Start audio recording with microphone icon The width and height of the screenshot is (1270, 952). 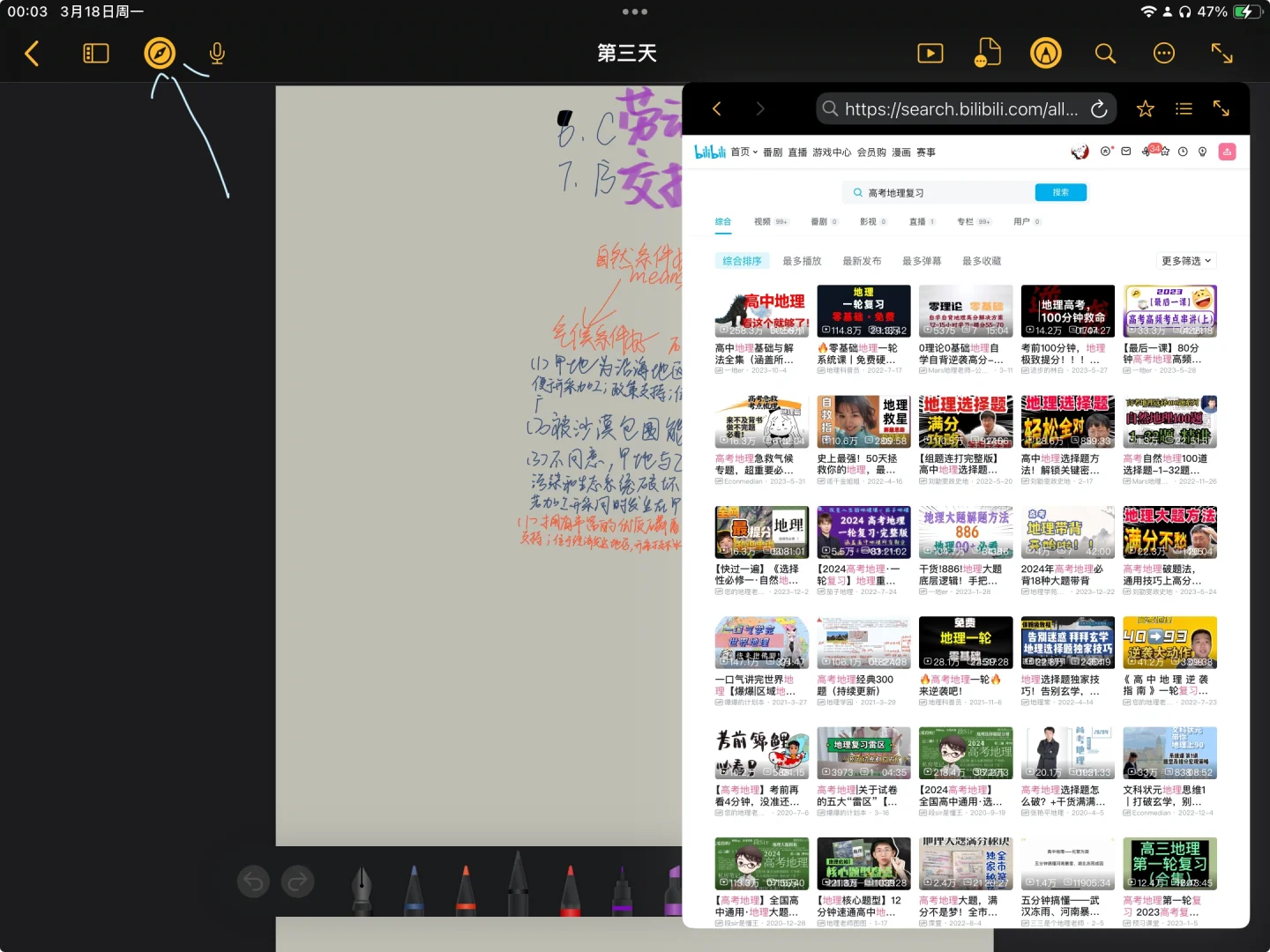[x=217, y=54]
